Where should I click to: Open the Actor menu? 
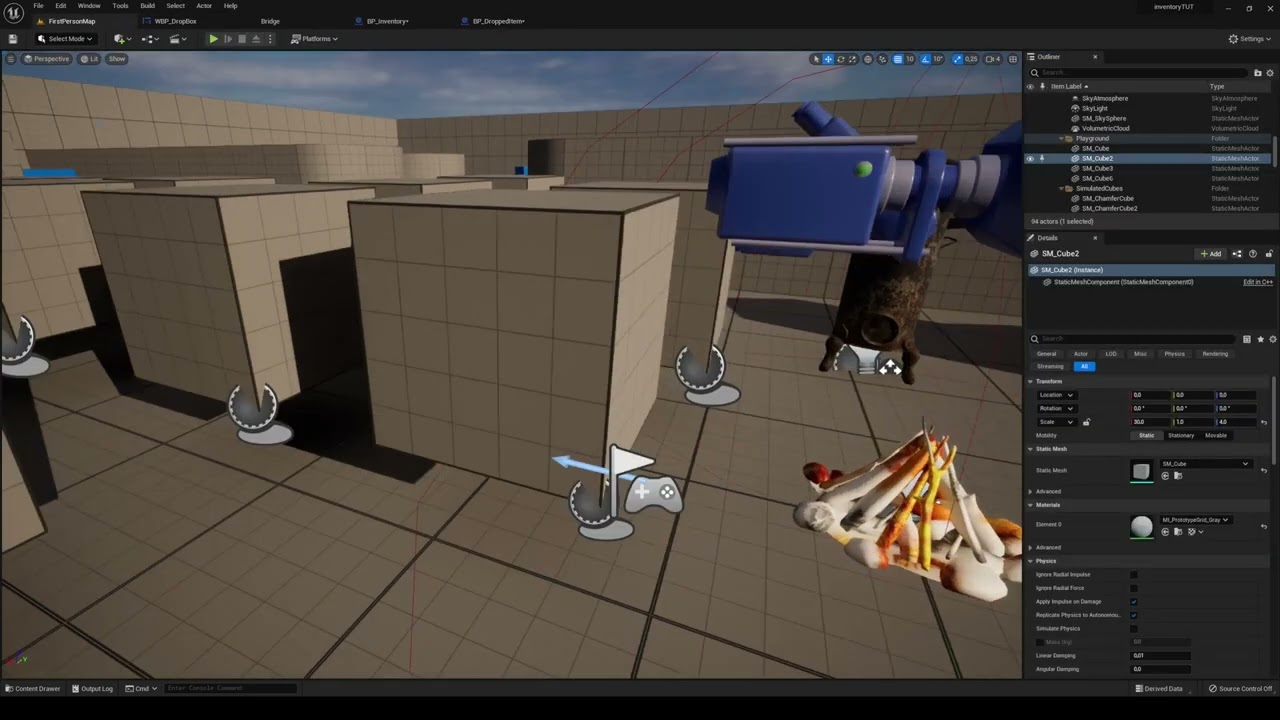tap(204, 6)
